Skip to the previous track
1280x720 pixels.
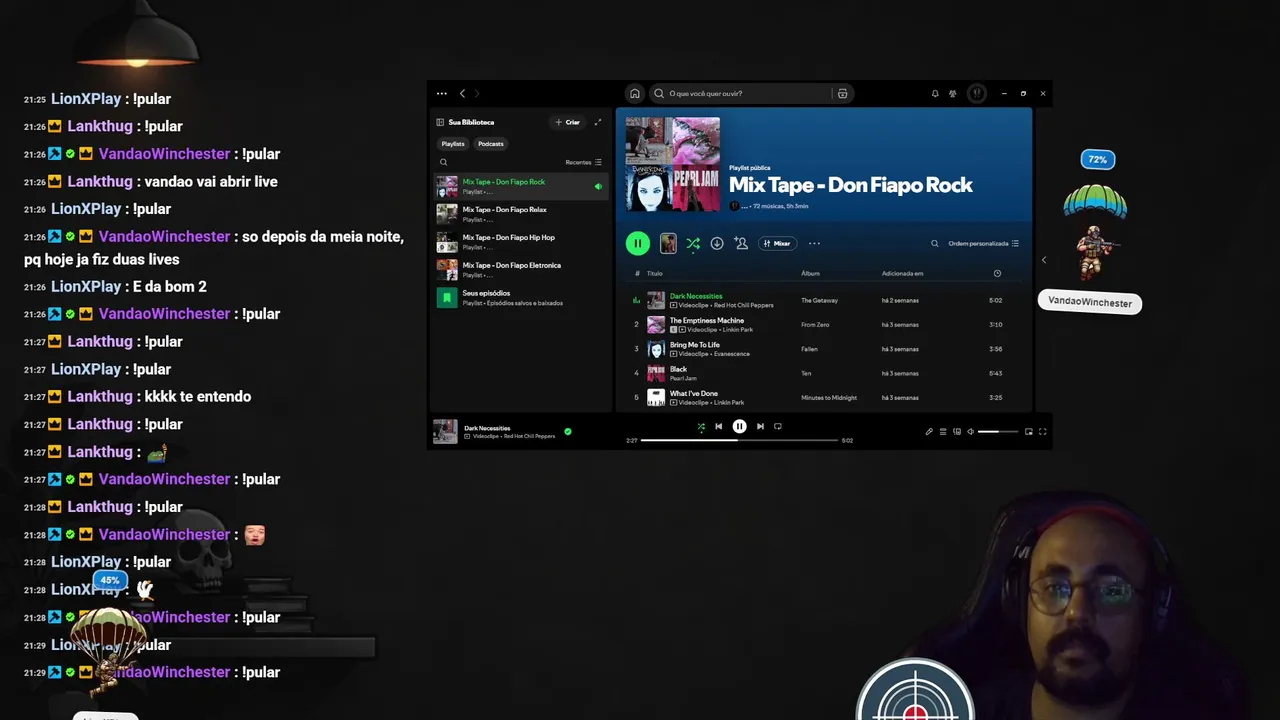coord(718,426)
